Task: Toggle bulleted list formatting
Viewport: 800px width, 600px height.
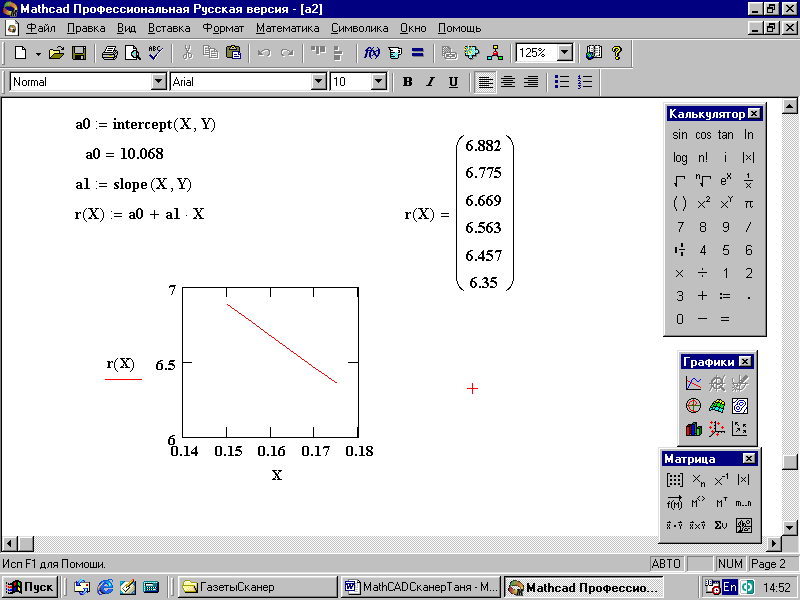Action: click(x=562, y=82)
